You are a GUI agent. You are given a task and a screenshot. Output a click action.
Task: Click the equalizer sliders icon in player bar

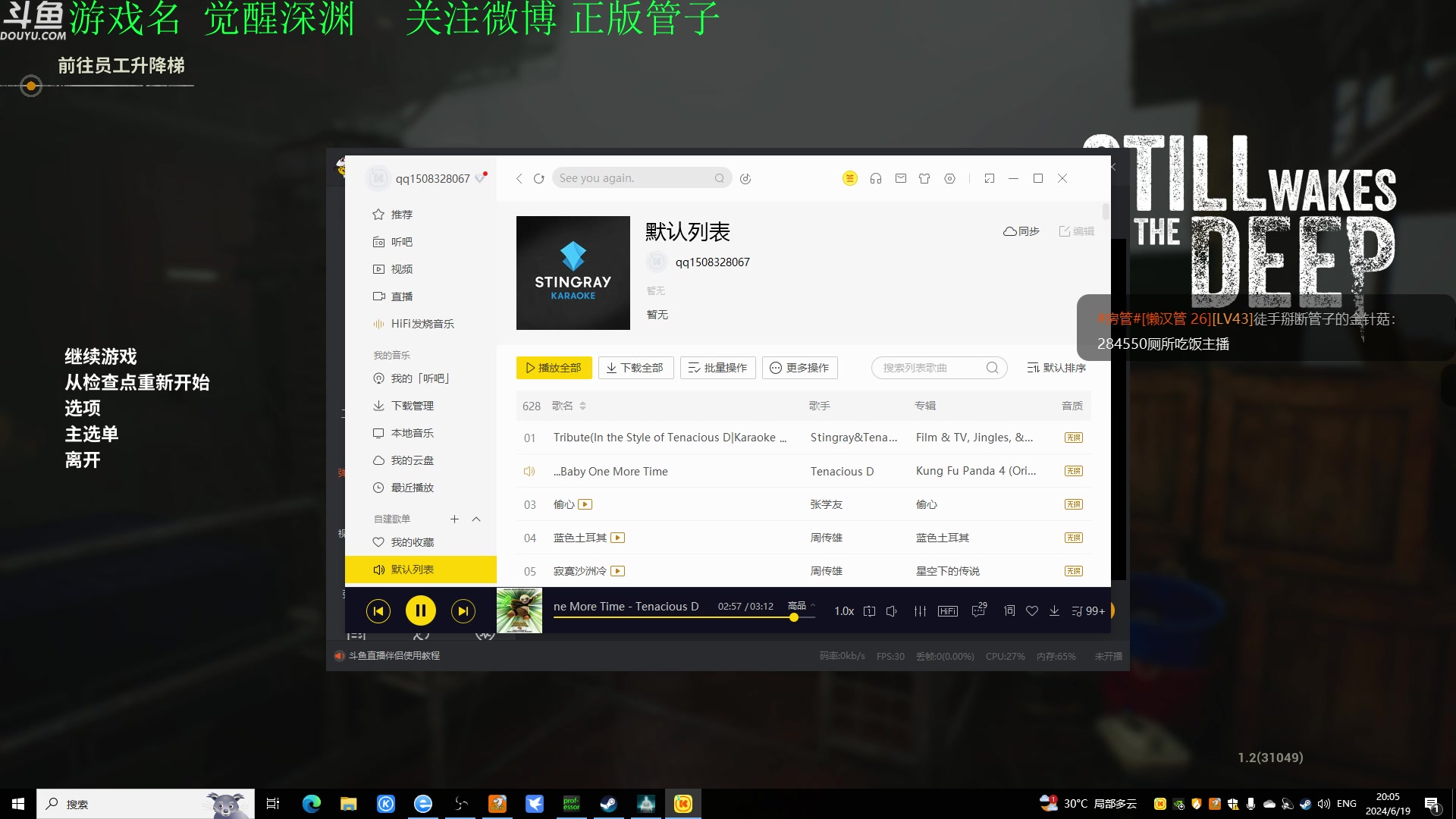coord(920,610)
